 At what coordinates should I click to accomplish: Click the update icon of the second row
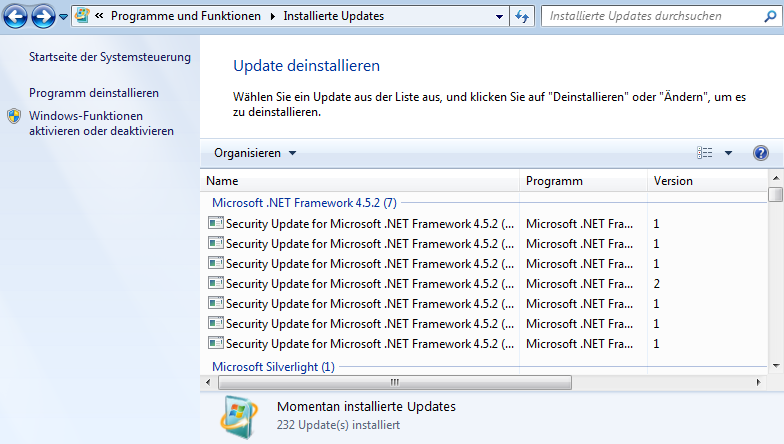tap(216, 243)
